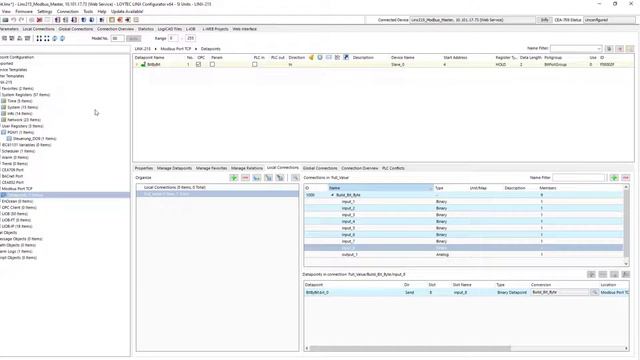Click the tan square toolbar icon
The image size is (640, 360).
[x=112, y=20]
